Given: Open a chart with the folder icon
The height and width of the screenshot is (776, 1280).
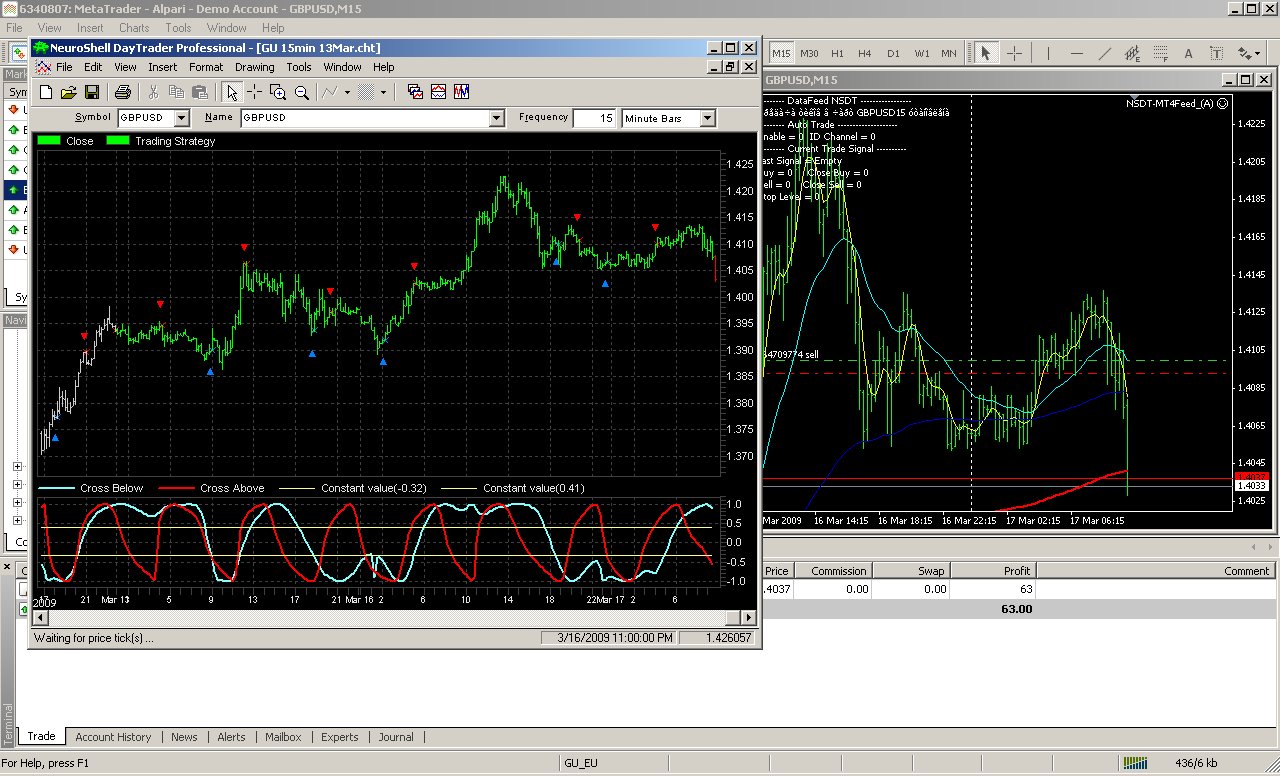Looking at the screenshot, I should 69,92.
